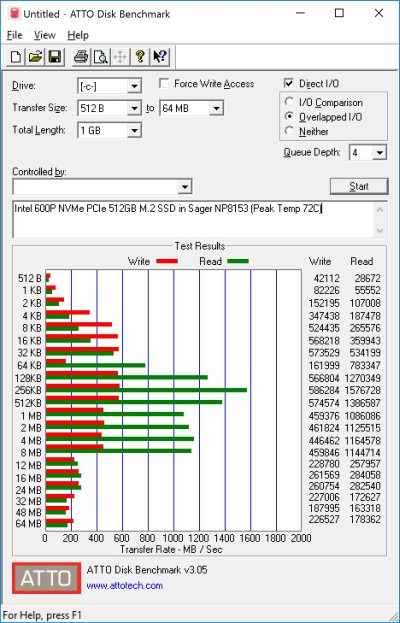Click the read value 178362
400x623 pixels.
coord(365,519)
